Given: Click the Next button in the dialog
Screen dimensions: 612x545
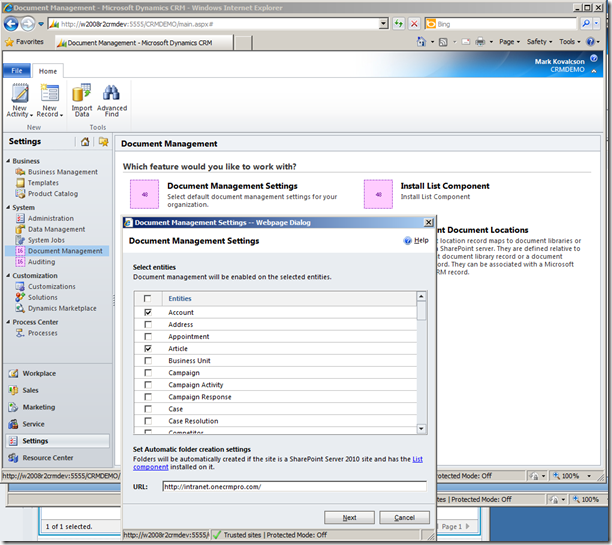Looking at the screenshot, I should (349, 517).
